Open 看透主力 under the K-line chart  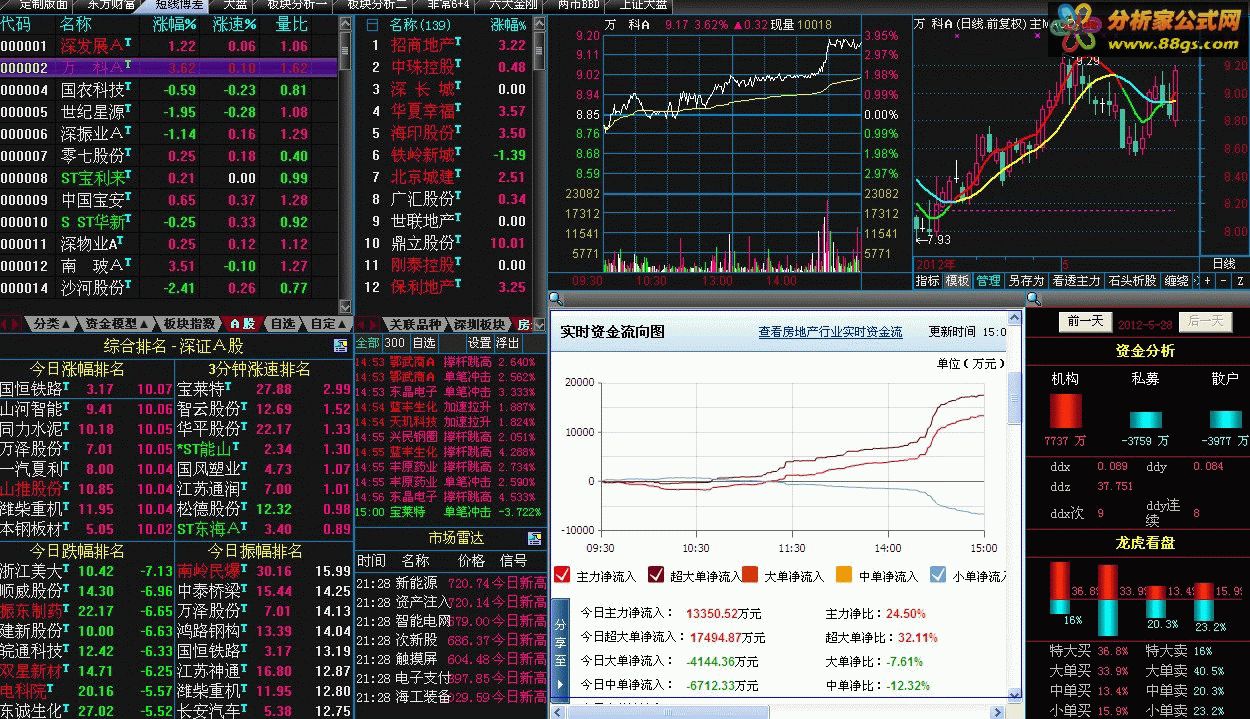coord(1076,281)
